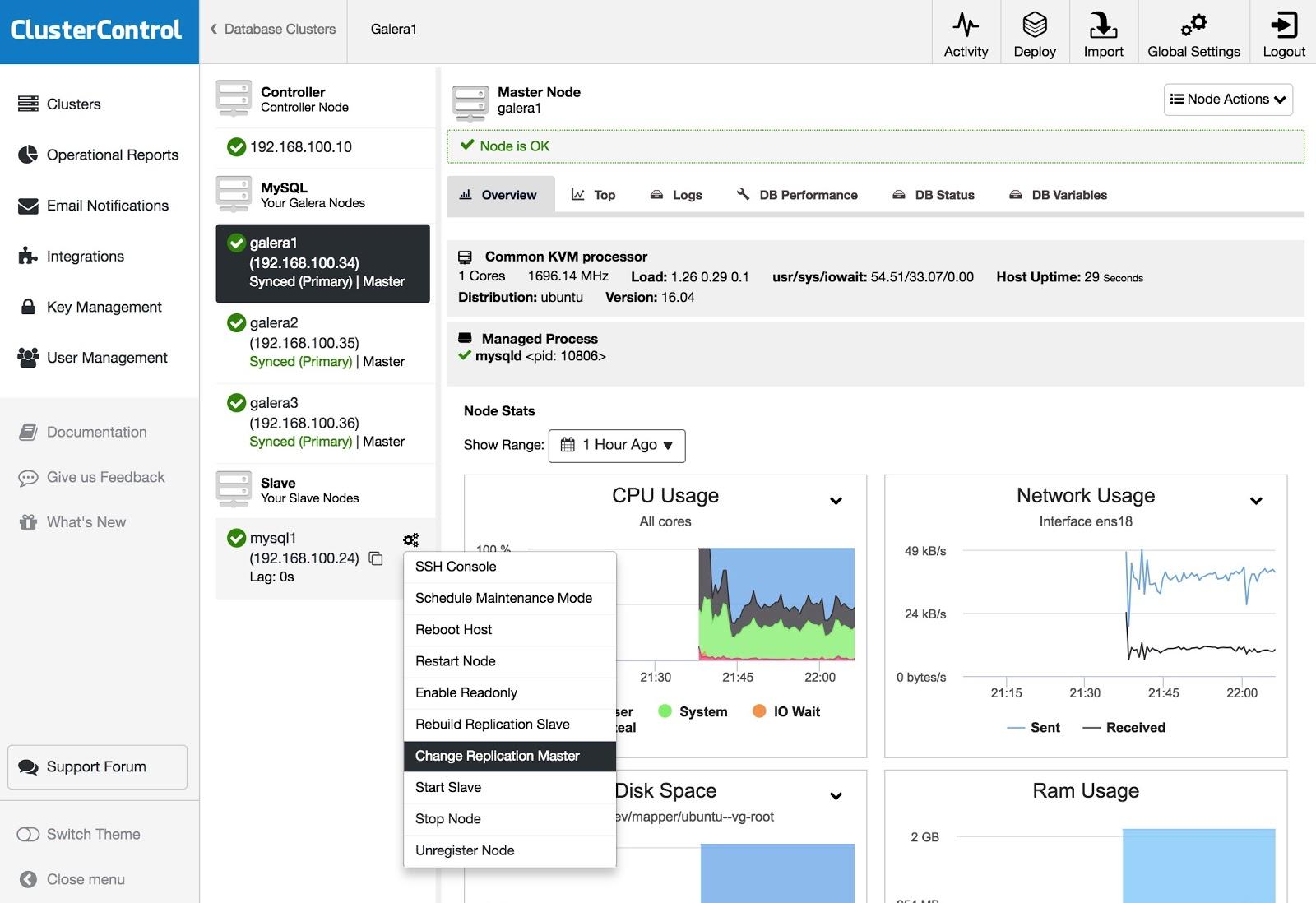This screenshot has width=1316, height=903.
Task: Select Unregister Node menu item
Action: [x=510, y=850]
